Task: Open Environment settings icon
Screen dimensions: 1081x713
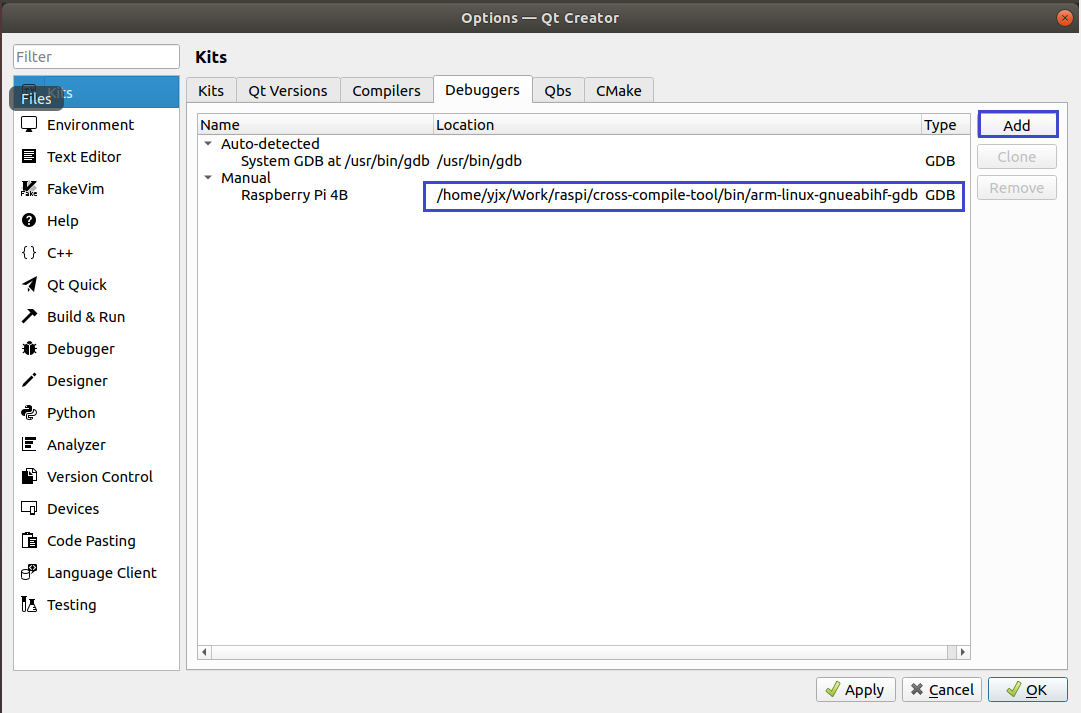Action: click(29, 125)
